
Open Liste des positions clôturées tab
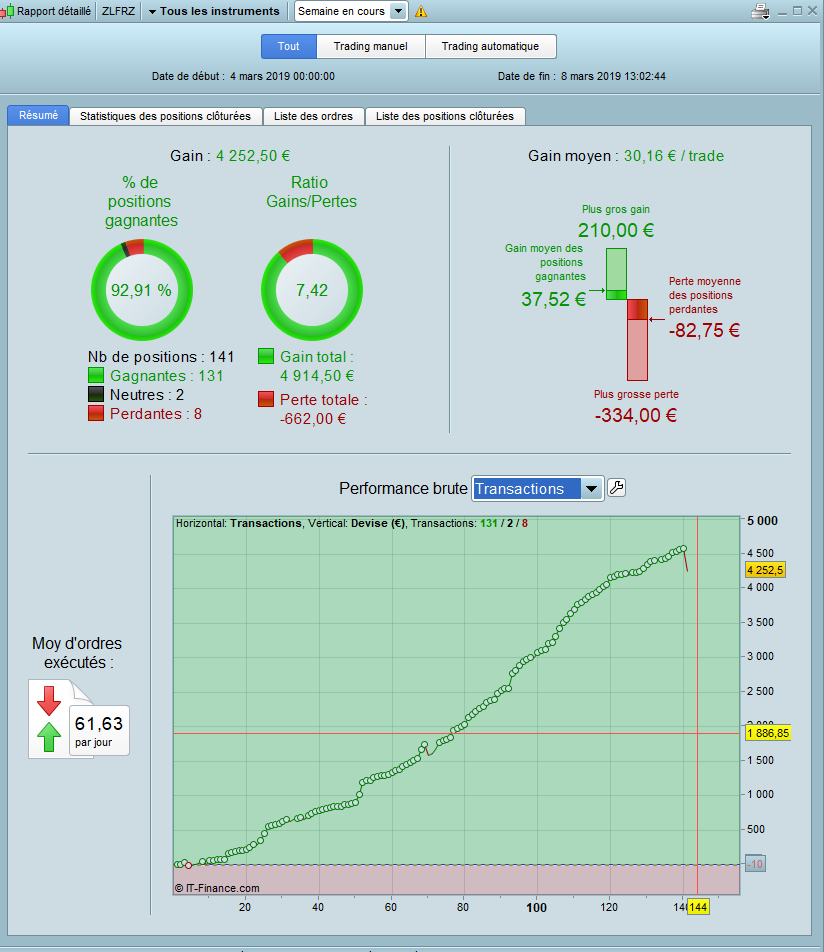coord(444,116)
